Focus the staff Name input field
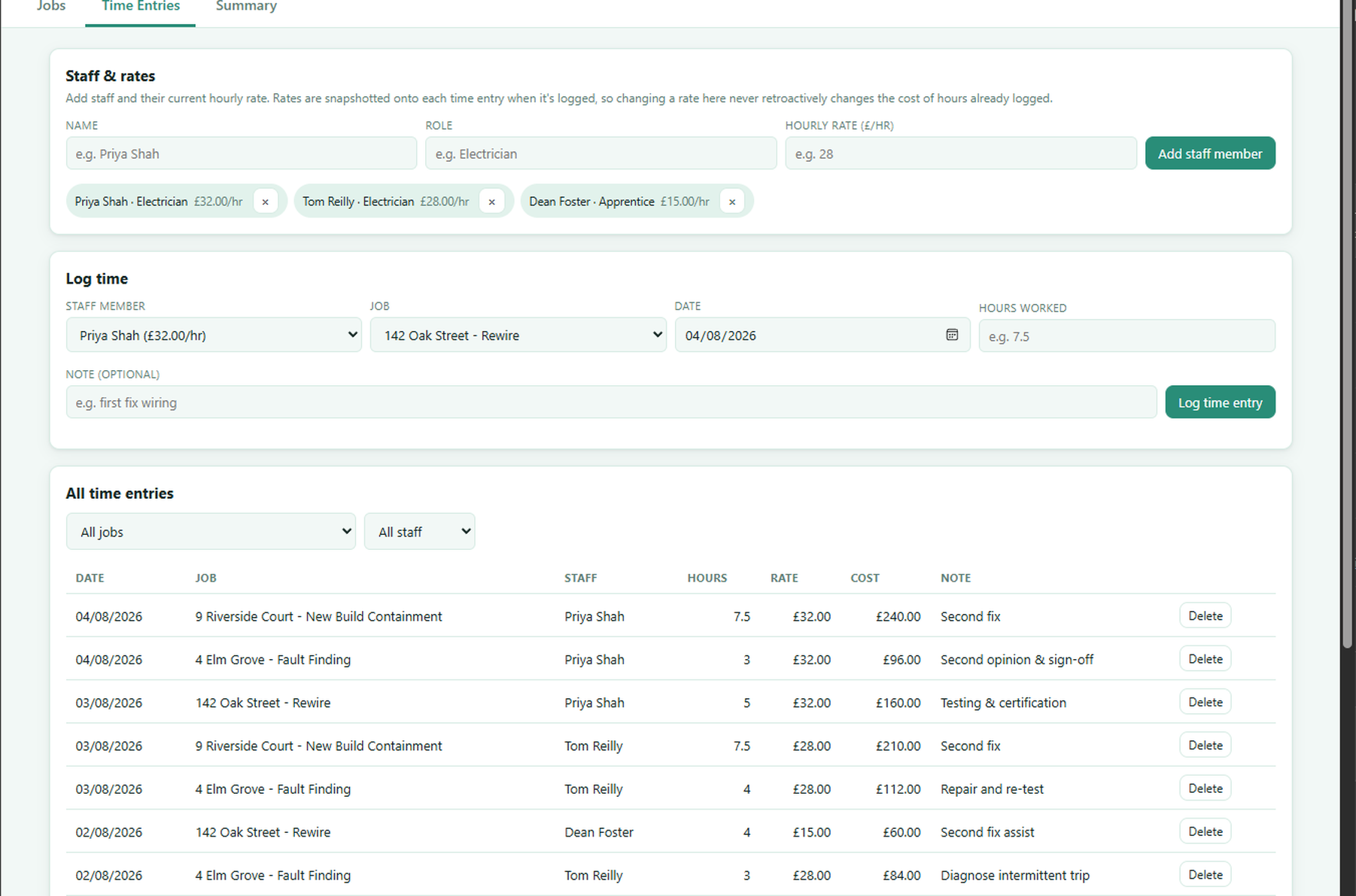1356x896 pixels. click(241, 153)
